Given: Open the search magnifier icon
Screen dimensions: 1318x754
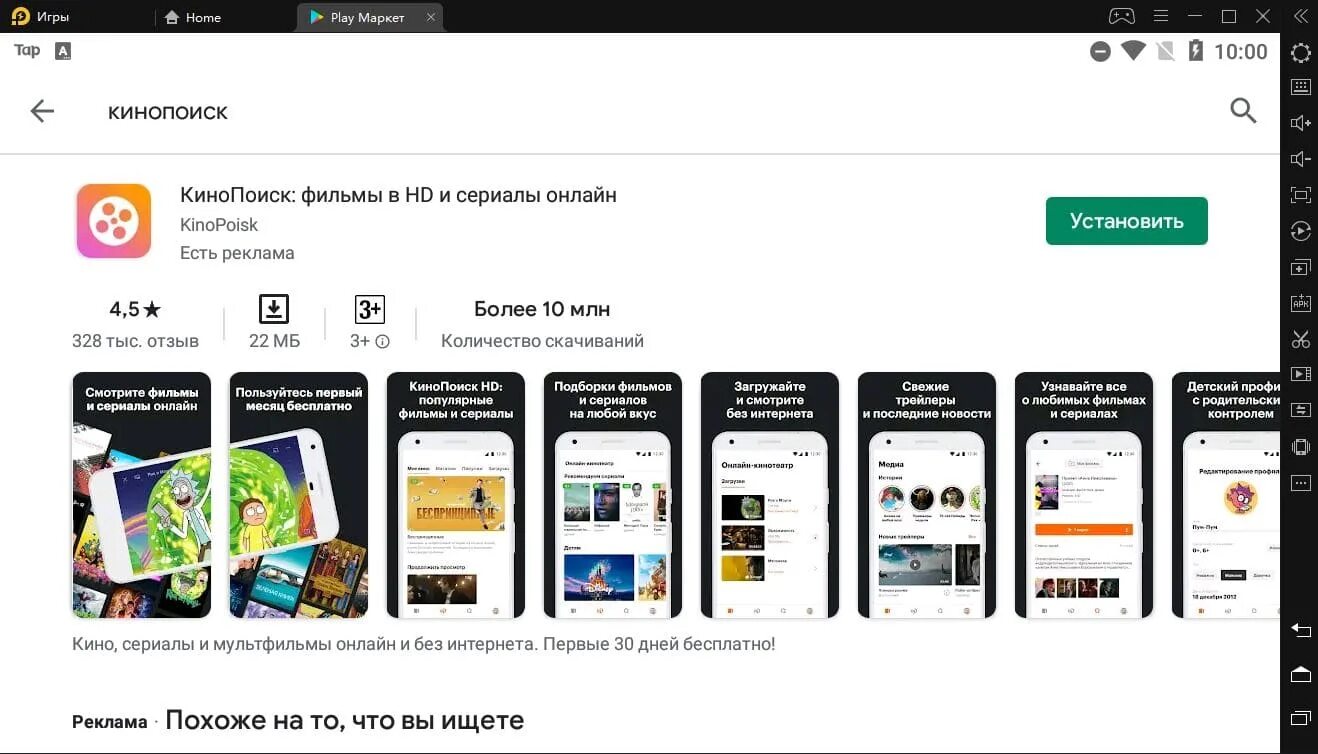Looking at the screenshot, I should 1243,110.
